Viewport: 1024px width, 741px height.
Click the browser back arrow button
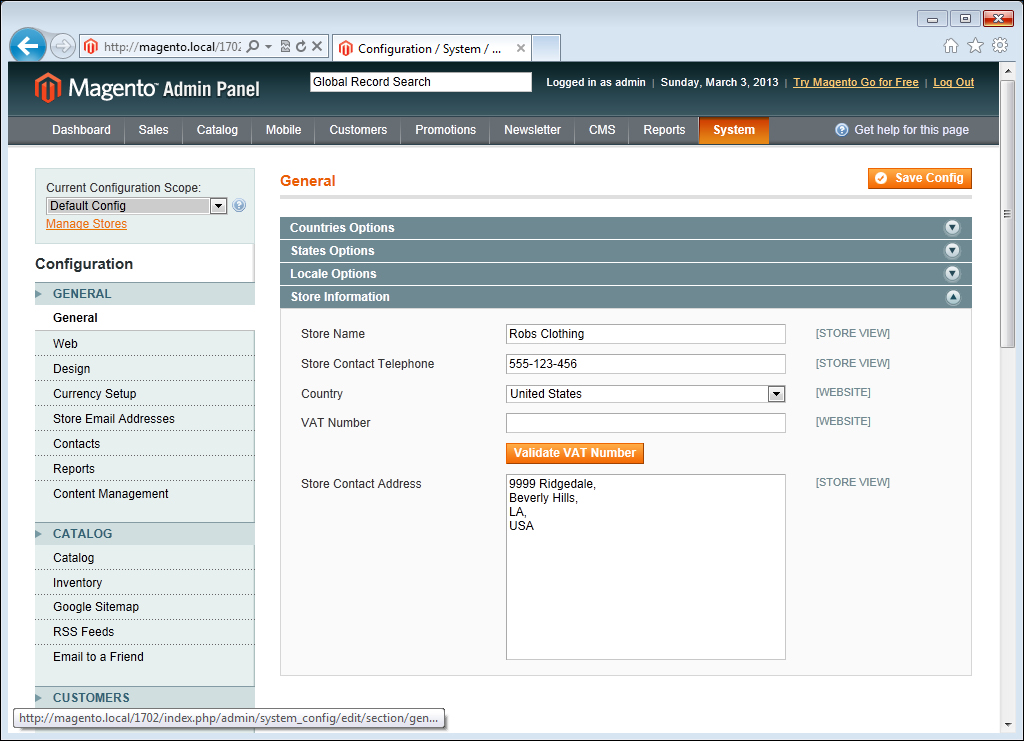[28, 46]
